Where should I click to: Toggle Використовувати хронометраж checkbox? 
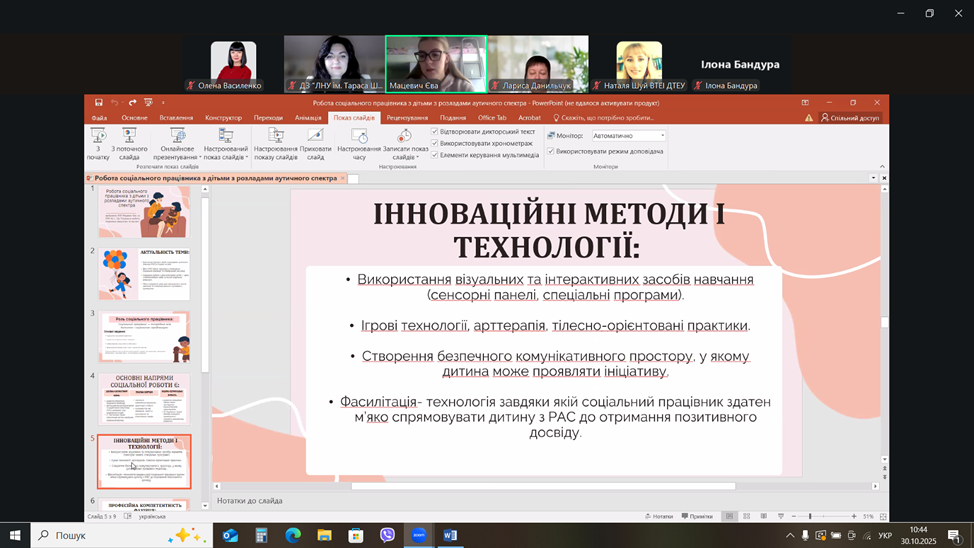click(x=435, y=143)
